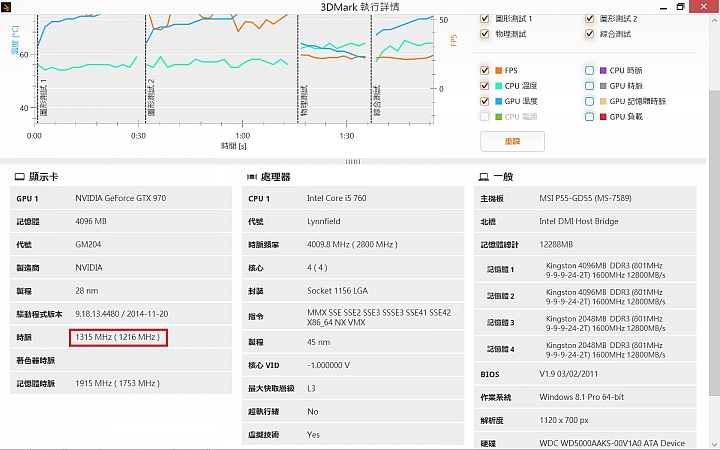Screen dimensions: 720x450
Task: Select the 28 nm GPU process value
Action: click(x=87, y=291)
